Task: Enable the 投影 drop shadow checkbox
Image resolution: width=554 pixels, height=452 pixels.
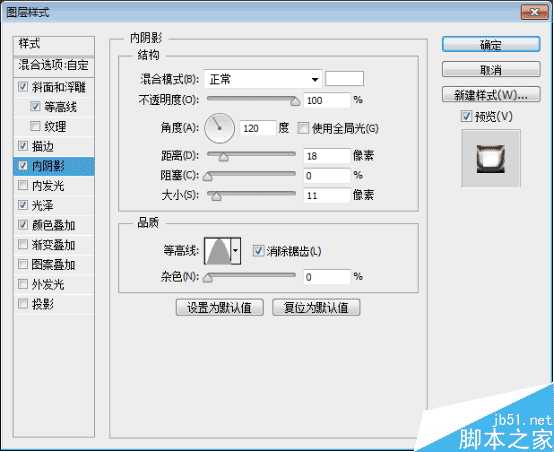Action: click(x=23, y=304)
